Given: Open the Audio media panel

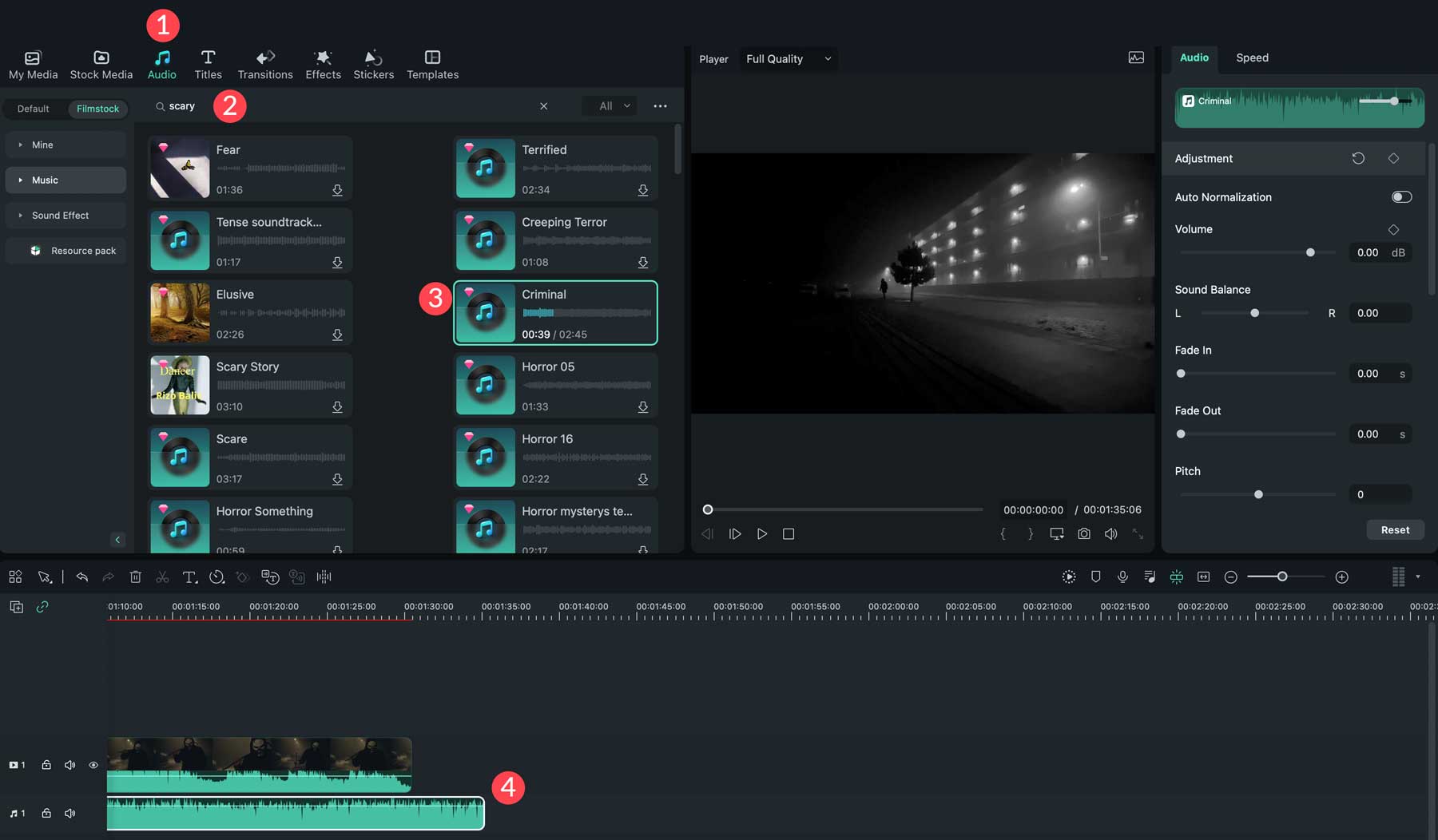Looking at the screenshot, I should tap(161, 64).
